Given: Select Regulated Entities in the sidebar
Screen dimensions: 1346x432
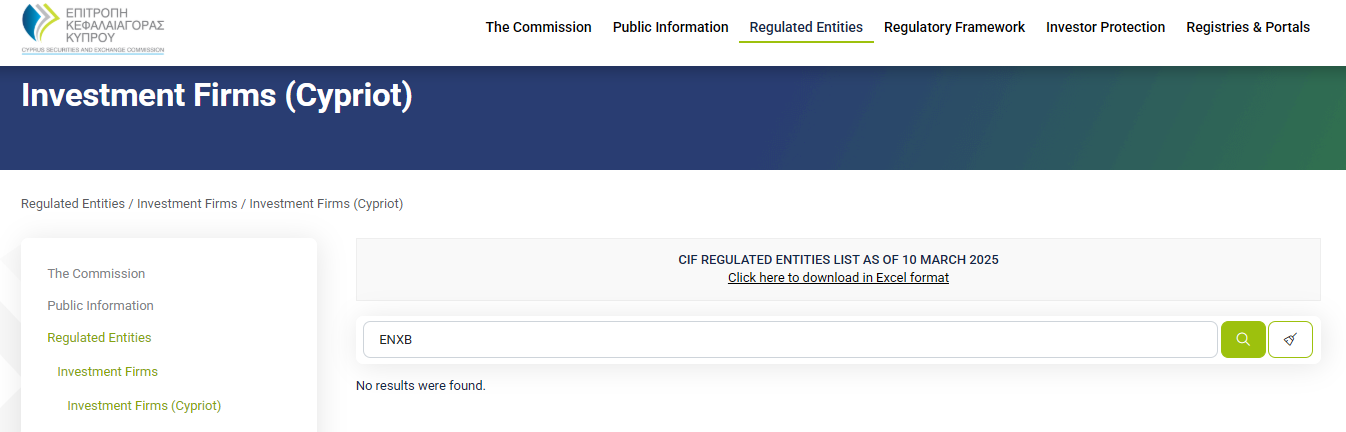Looking at the screenshot, I should coord(99,338).
